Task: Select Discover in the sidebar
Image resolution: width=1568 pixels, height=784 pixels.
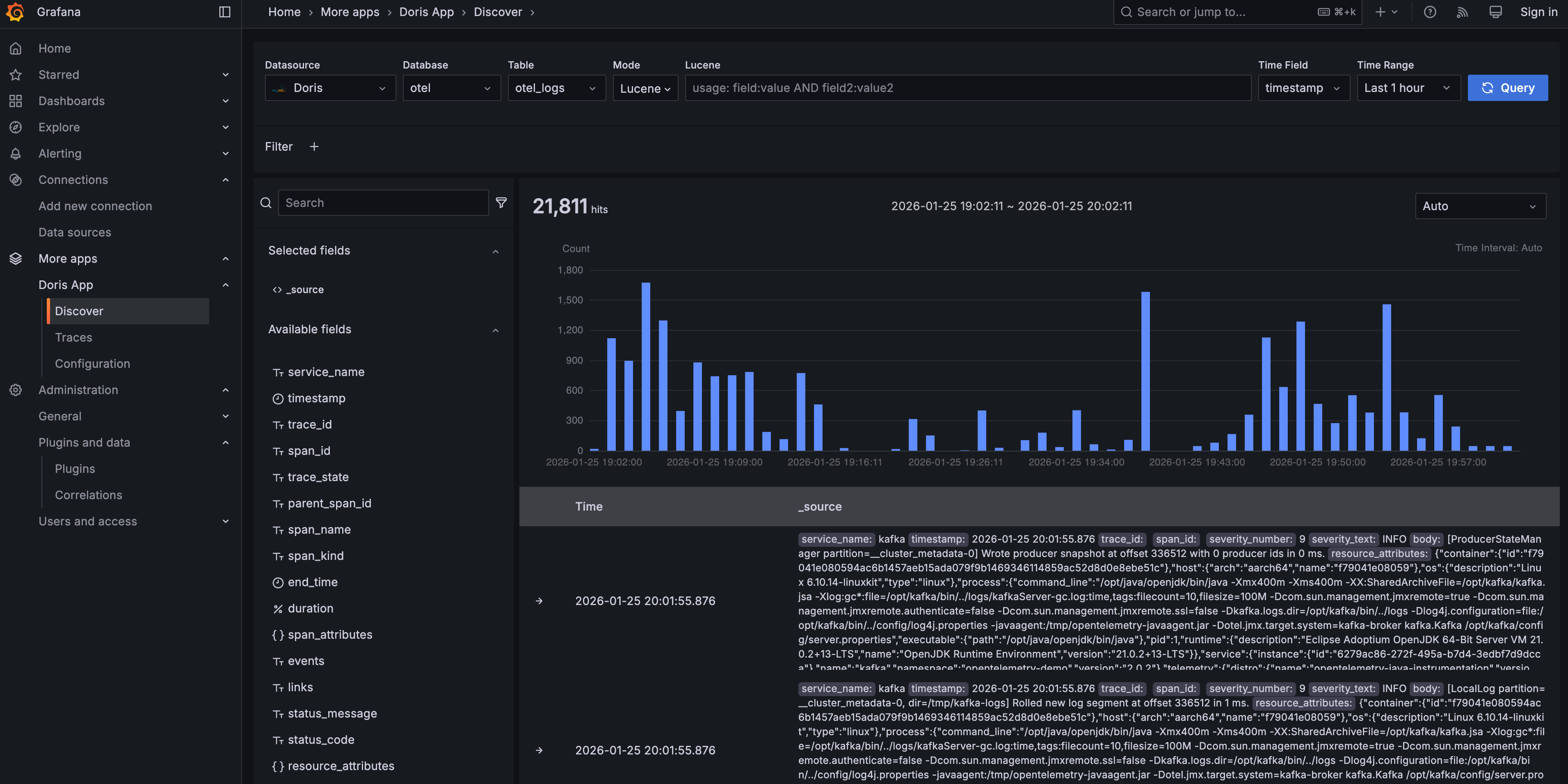Action: 128,311
